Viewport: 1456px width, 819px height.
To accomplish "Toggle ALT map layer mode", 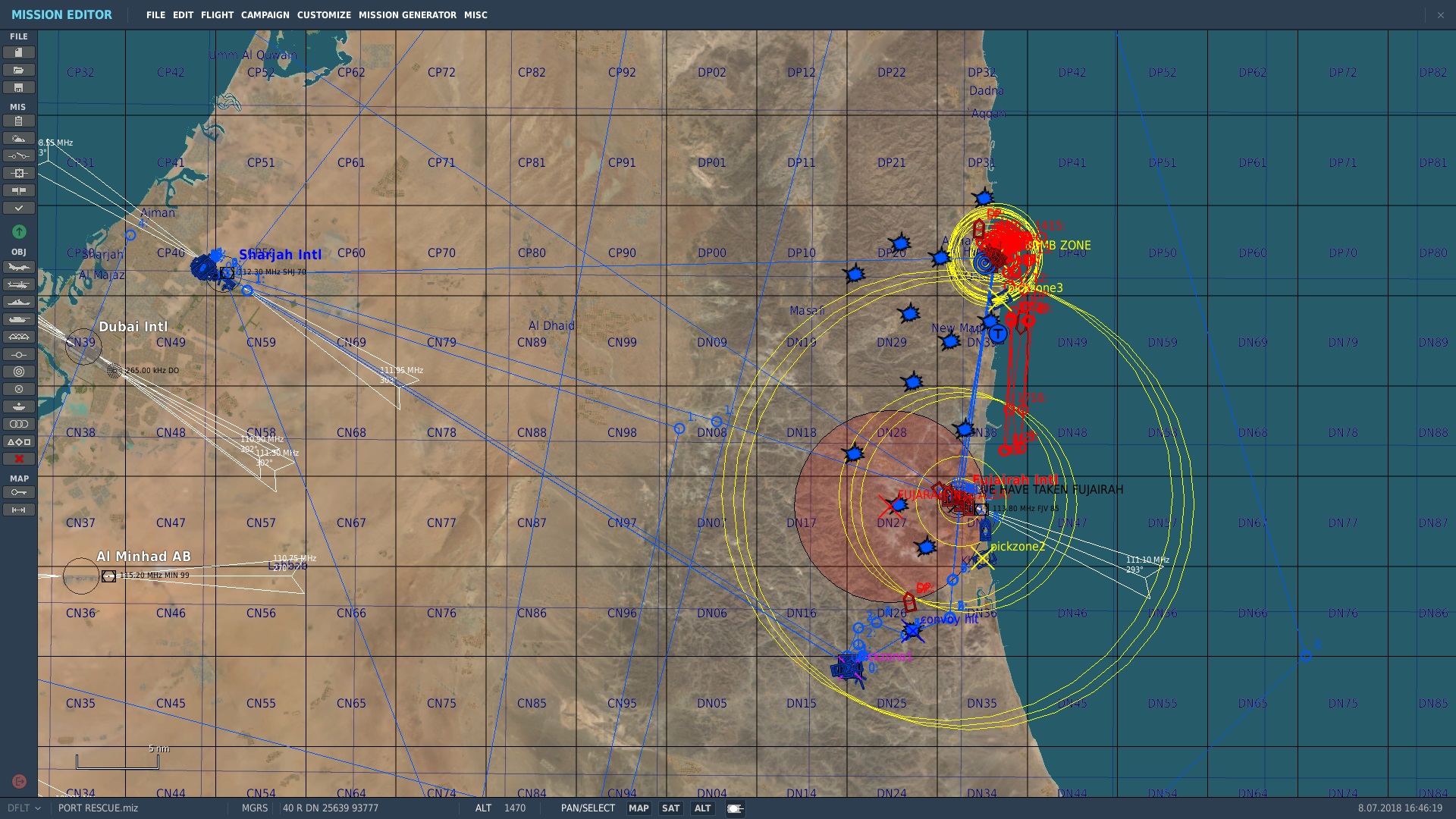I will pyautogui.click(x=702, y=808).
